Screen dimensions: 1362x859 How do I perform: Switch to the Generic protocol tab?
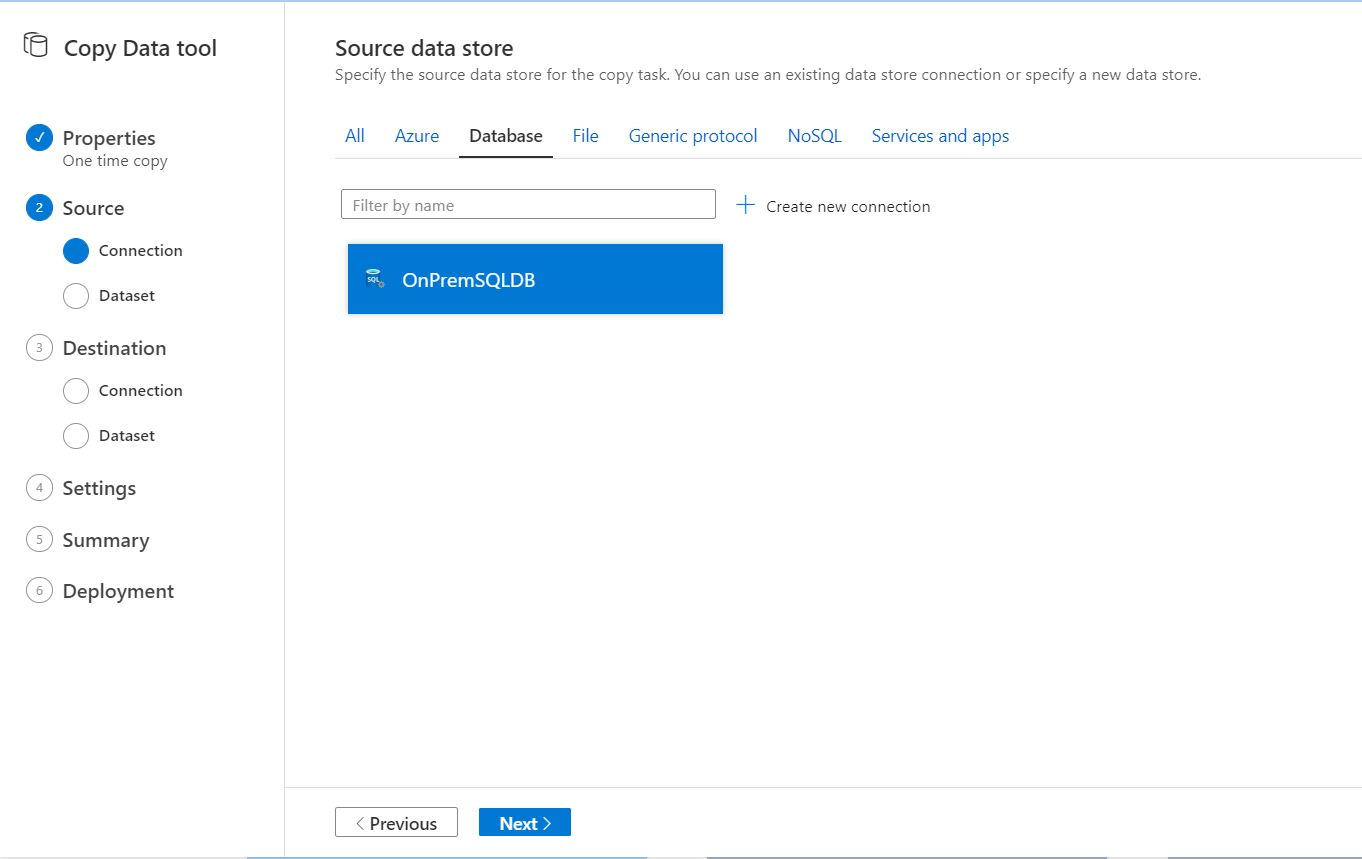pyautogui.click(x=692, y=135)
